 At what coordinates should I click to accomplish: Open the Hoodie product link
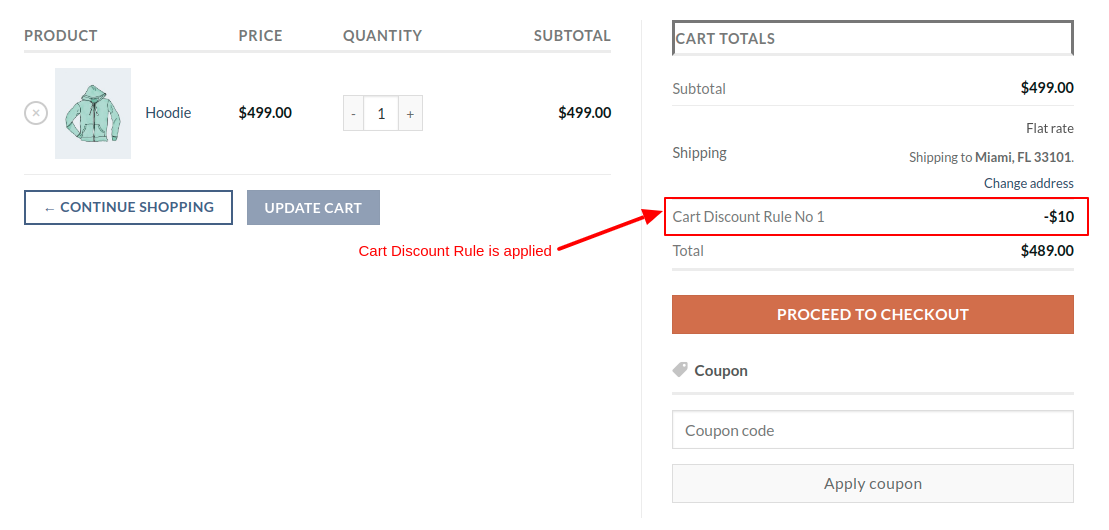pos(168,113)
